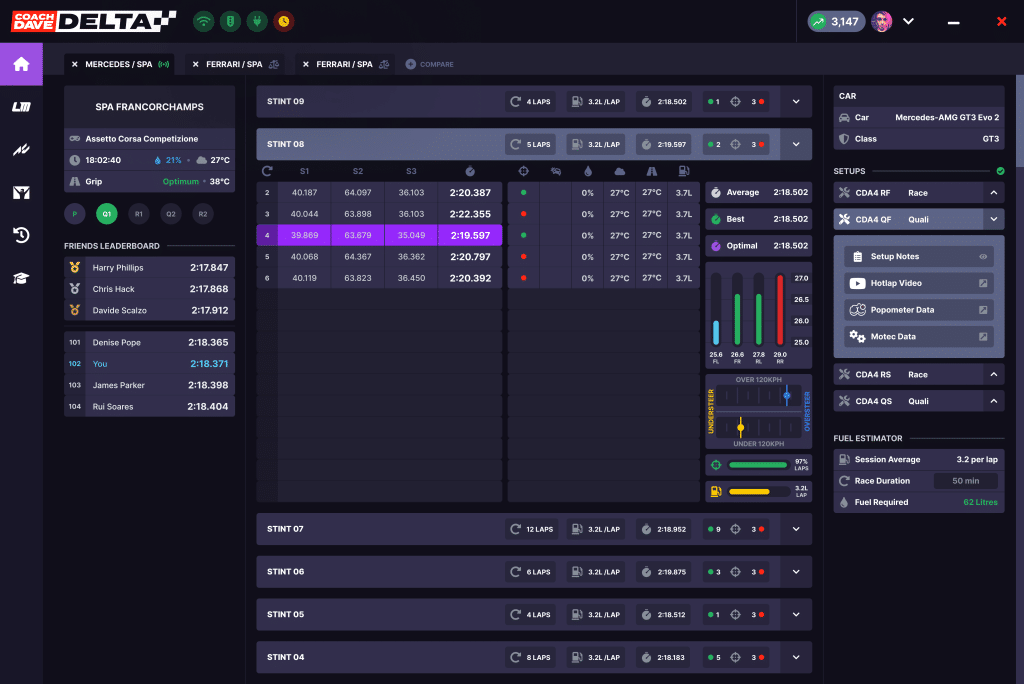The width and height of the screenshot is (1024, 684).
Task: Select the R1 session filter
Action: click(138, 214)
